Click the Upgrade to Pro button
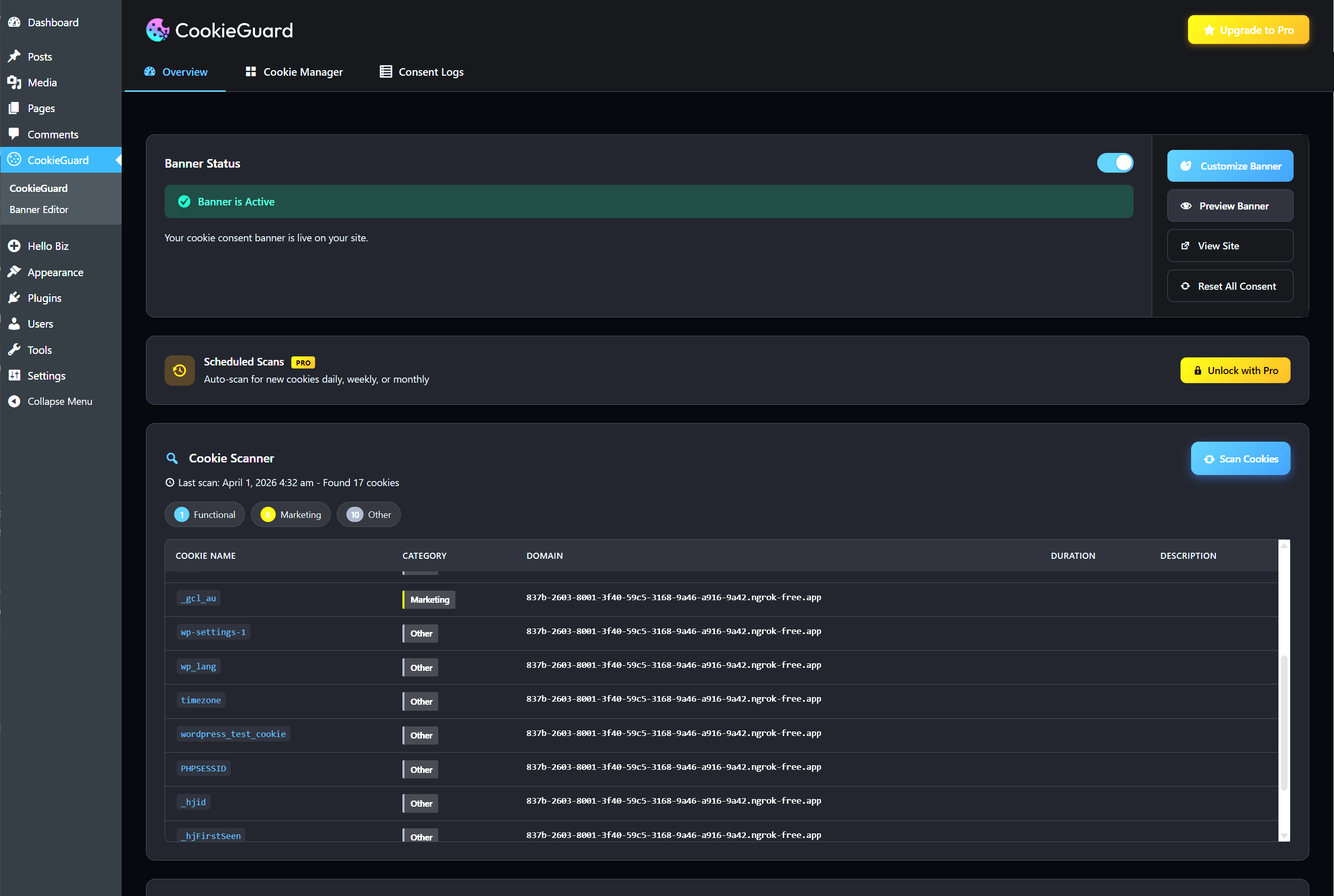 coord(1248,30)
